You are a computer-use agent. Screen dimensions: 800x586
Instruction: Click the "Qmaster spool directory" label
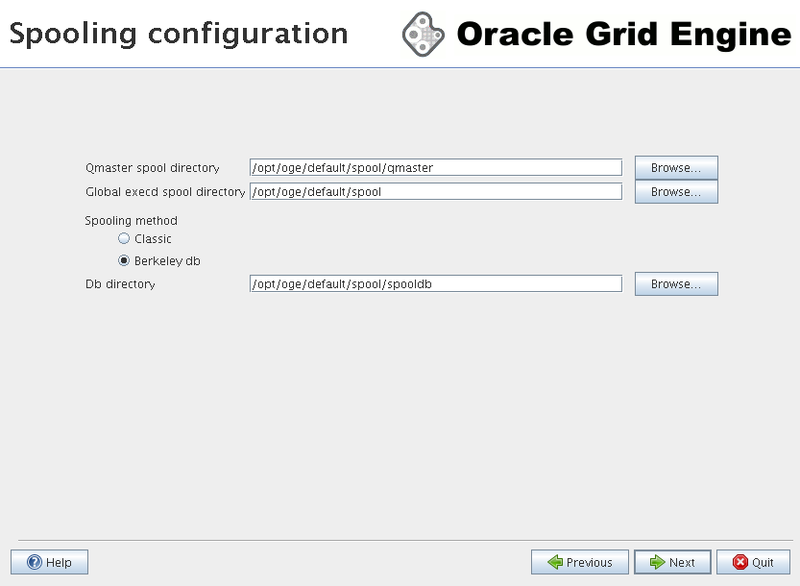click(x=153, y=168)
